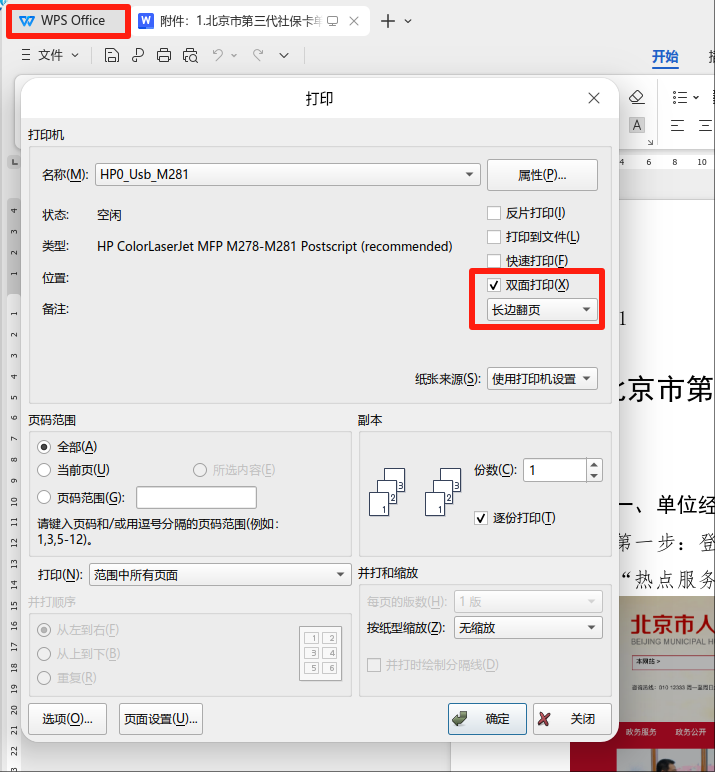This screenshot has height=772, width=715.
Task: Click the ruler tab selector L icon
Action: coord(14,162)
